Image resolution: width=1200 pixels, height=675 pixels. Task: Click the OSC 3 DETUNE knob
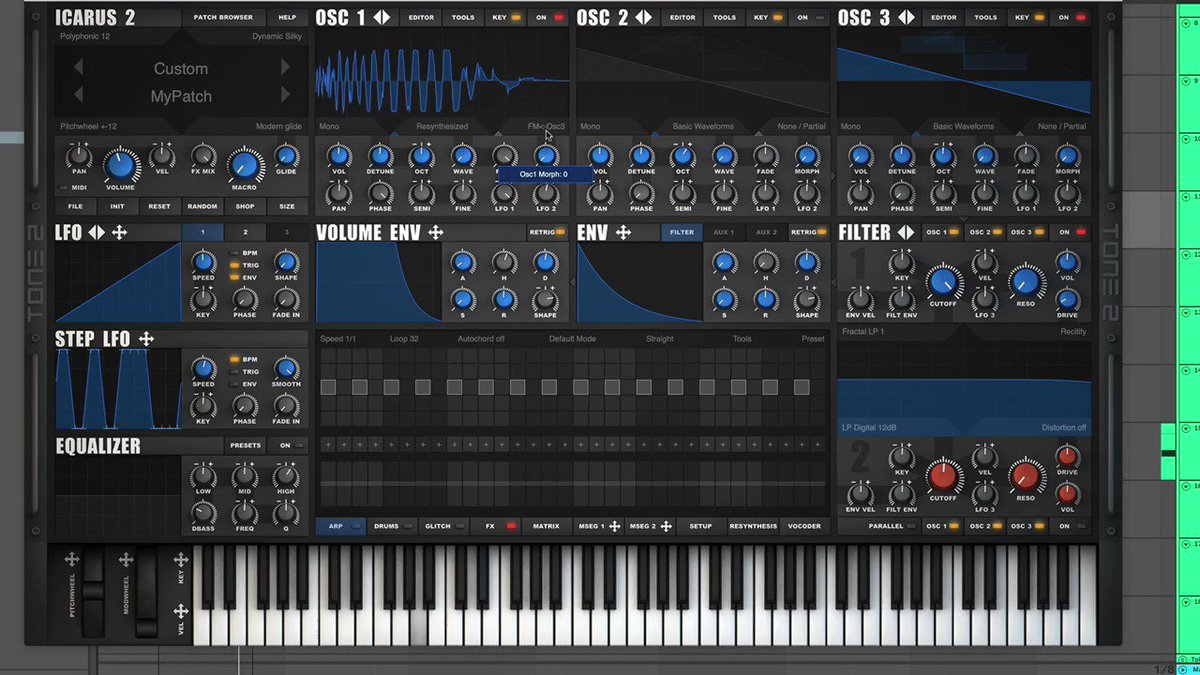tap(902, 155)
